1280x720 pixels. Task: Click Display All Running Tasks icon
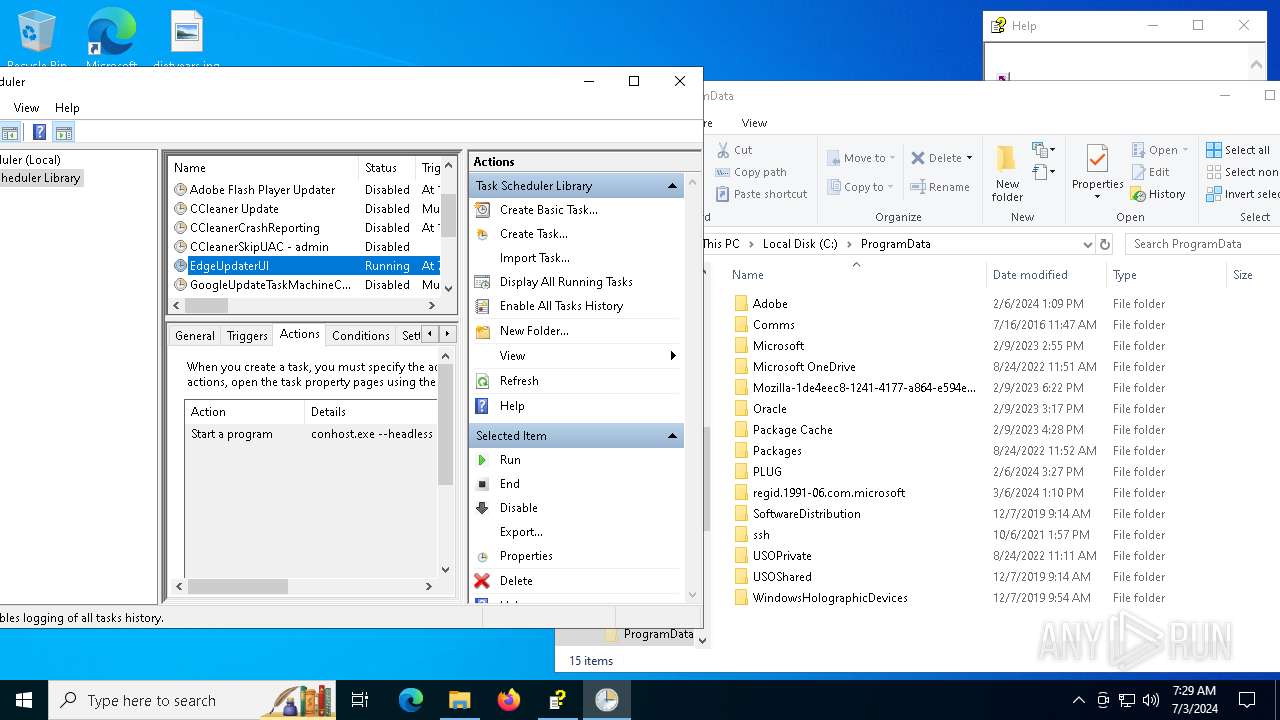[483, 282]
